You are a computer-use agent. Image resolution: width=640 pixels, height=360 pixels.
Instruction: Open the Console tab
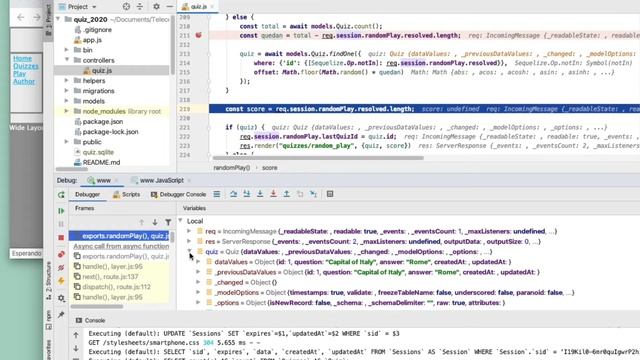(x=91, y=320)
